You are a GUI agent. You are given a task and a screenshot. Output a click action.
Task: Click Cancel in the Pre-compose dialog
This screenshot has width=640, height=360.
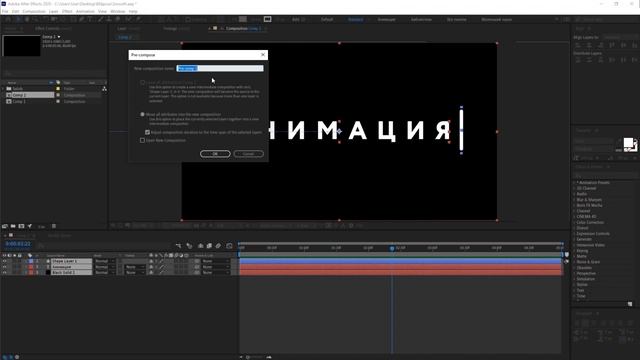pos(249,154)
